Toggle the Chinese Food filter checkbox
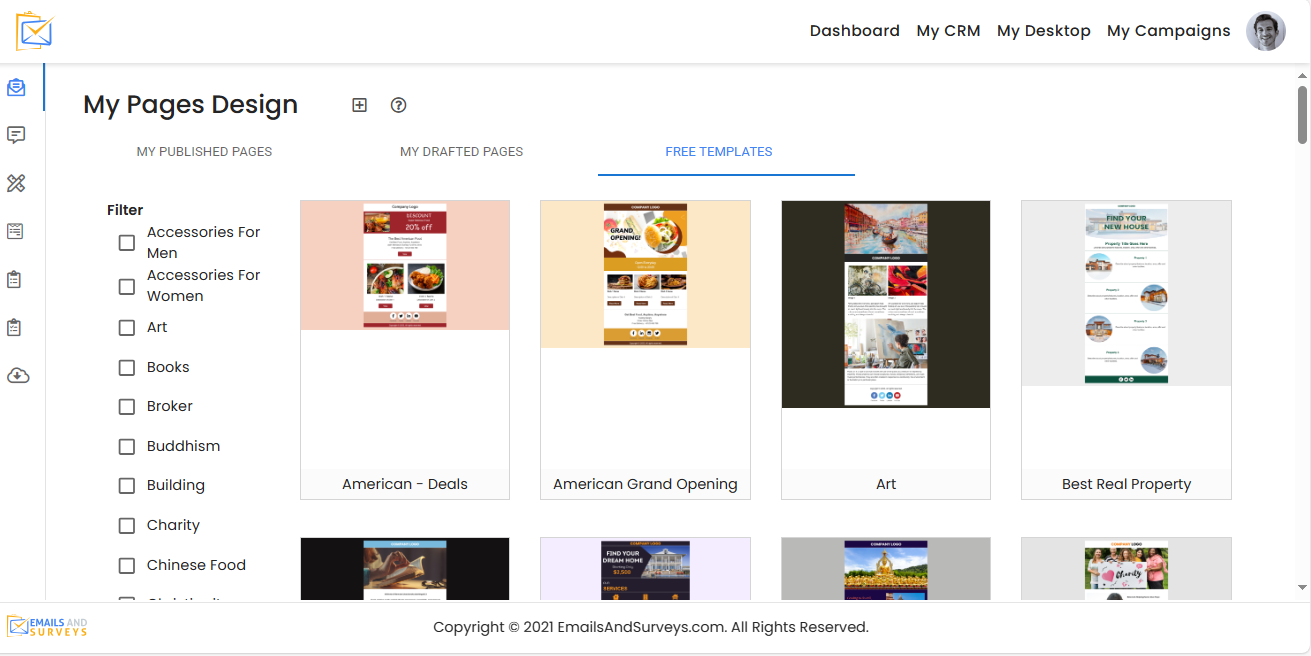The width and height of the screenshot is (1311, 656). point(127,566)
